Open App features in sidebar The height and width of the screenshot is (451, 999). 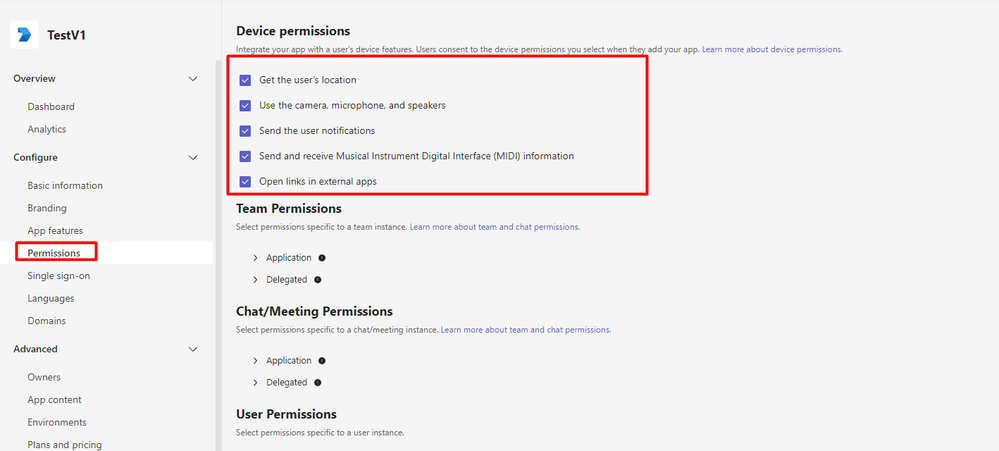coord(55,231)
